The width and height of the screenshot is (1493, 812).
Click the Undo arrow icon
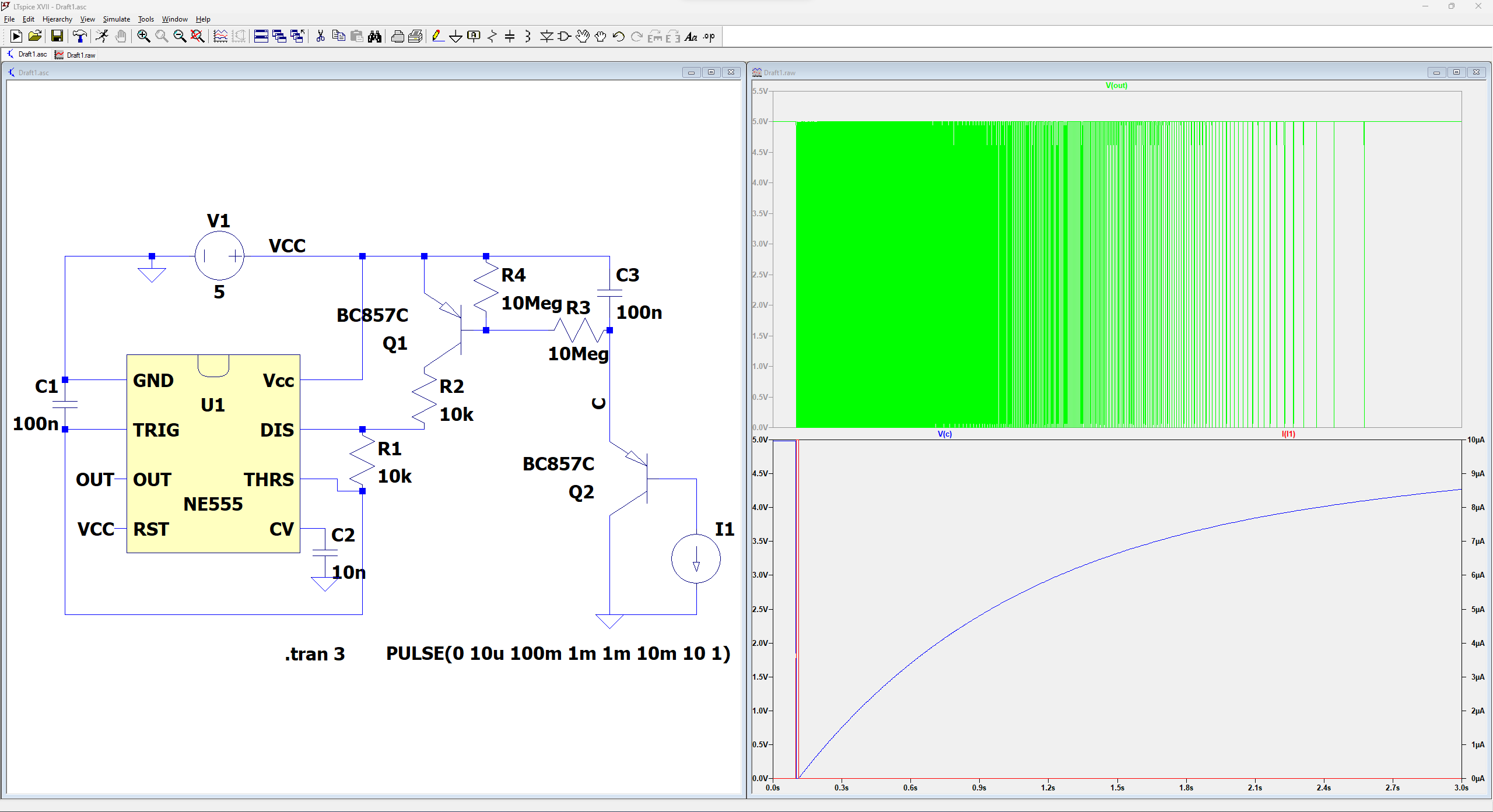pos(619,36)
